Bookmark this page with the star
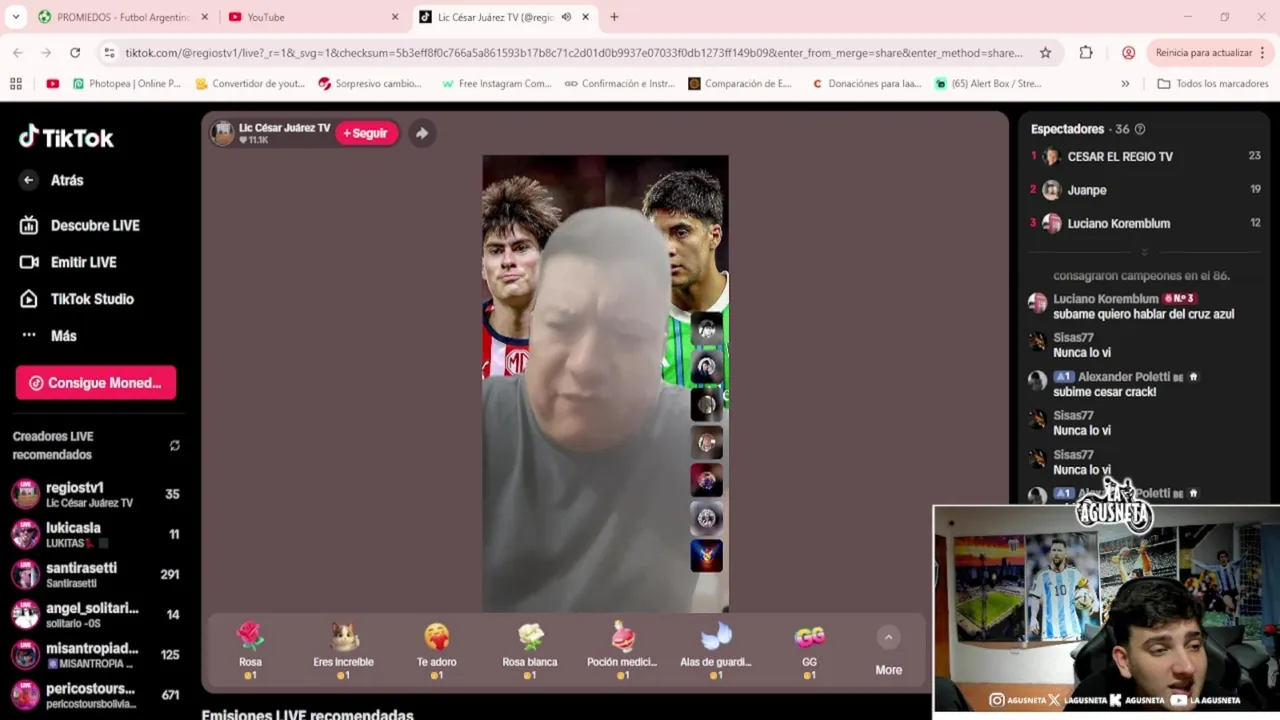The height and width of the screenshot is (720, 1280). click(x=1045, y=53)
